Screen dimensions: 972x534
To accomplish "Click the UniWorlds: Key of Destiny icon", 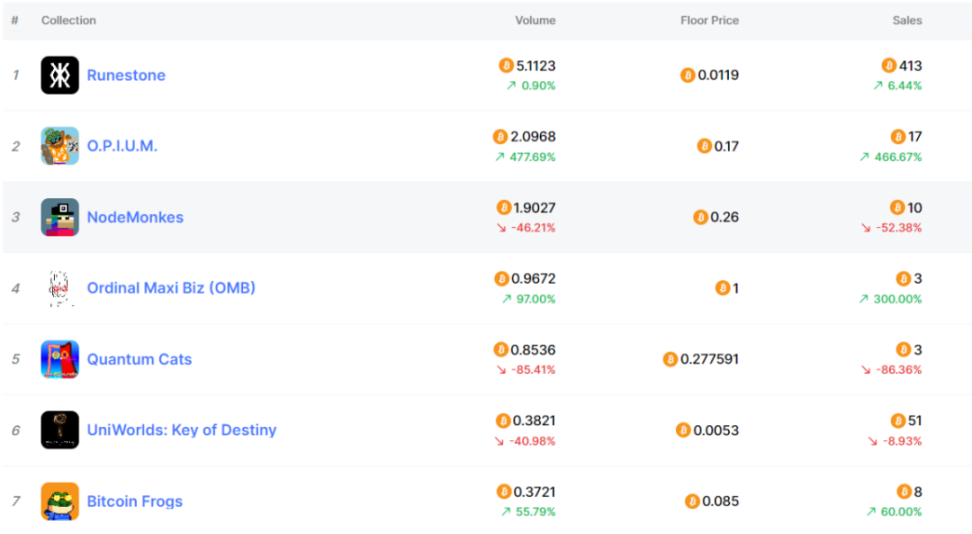I will pos(60,430).
